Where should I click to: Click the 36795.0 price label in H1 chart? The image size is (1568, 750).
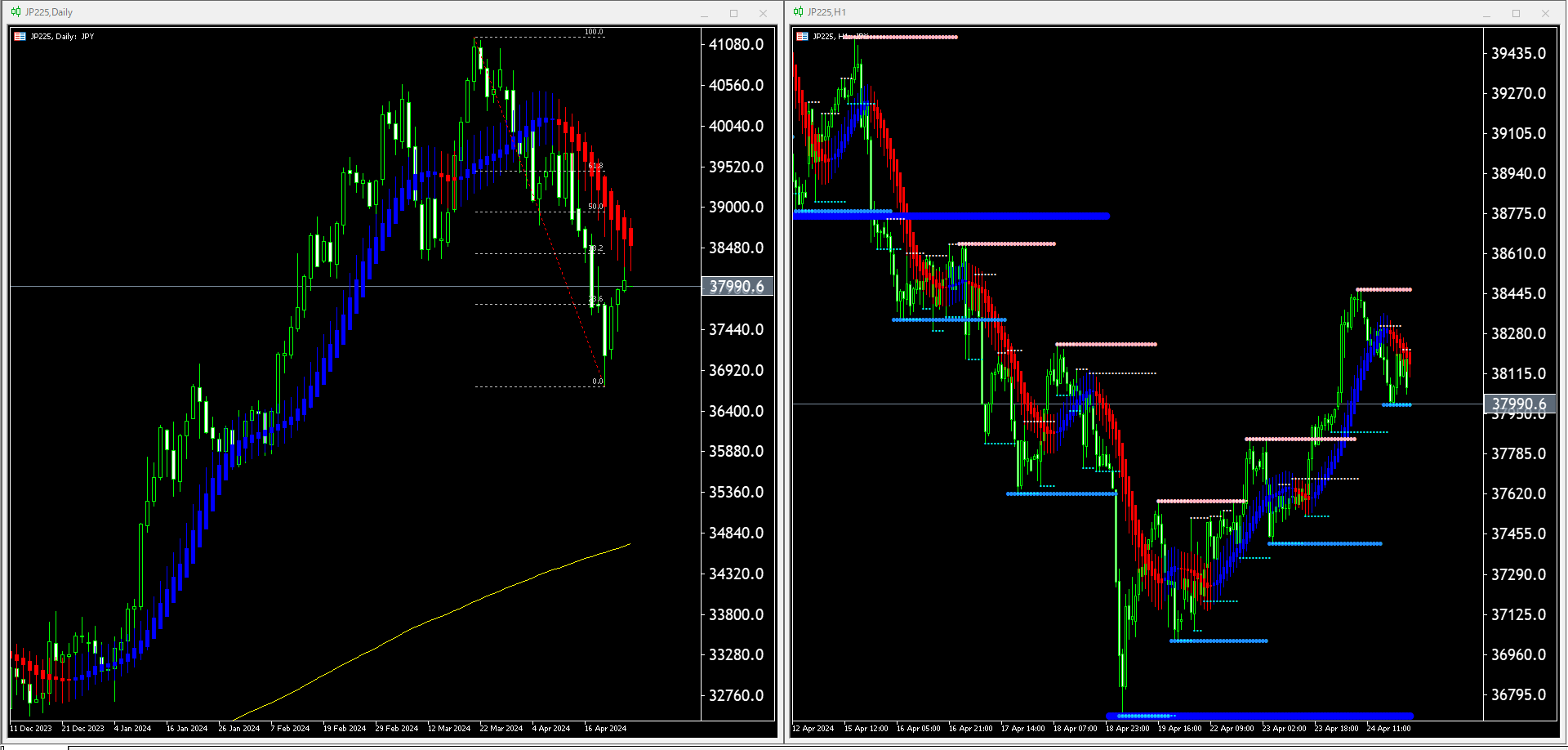pyautogui.click(x=1519, y=695)
